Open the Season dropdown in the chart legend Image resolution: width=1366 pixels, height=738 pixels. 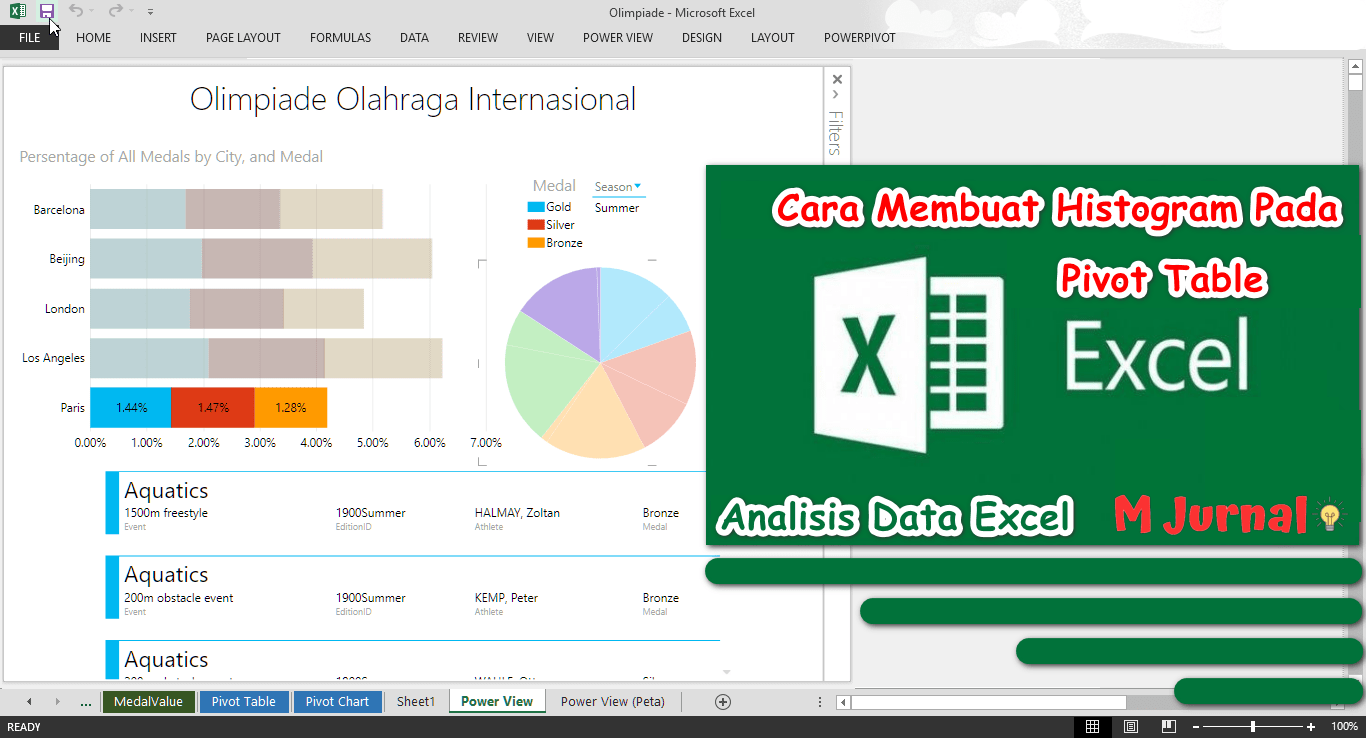pos(637,186)
